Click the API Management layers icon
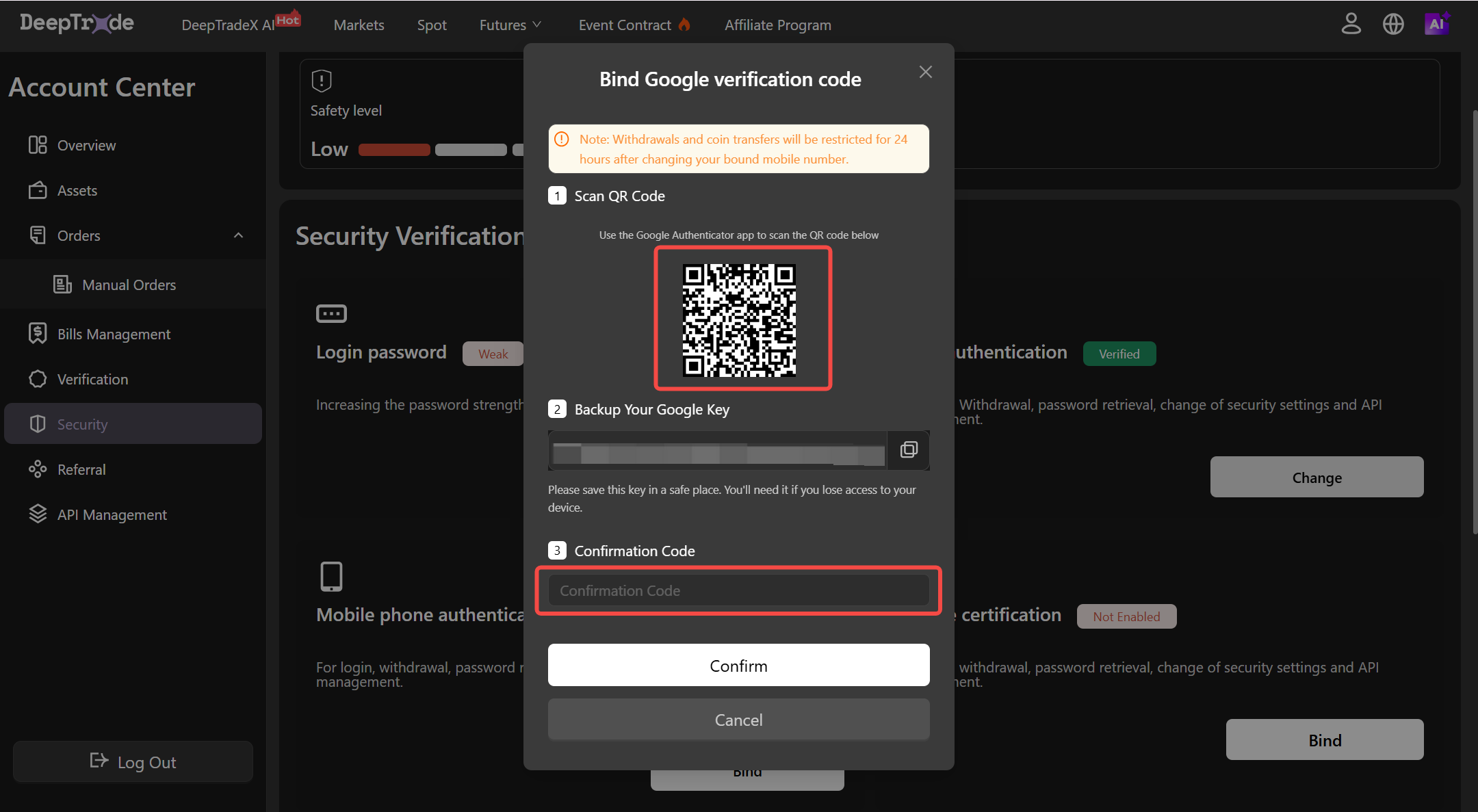The height and width of the screenshot is (812, 1478). point(38,514)
